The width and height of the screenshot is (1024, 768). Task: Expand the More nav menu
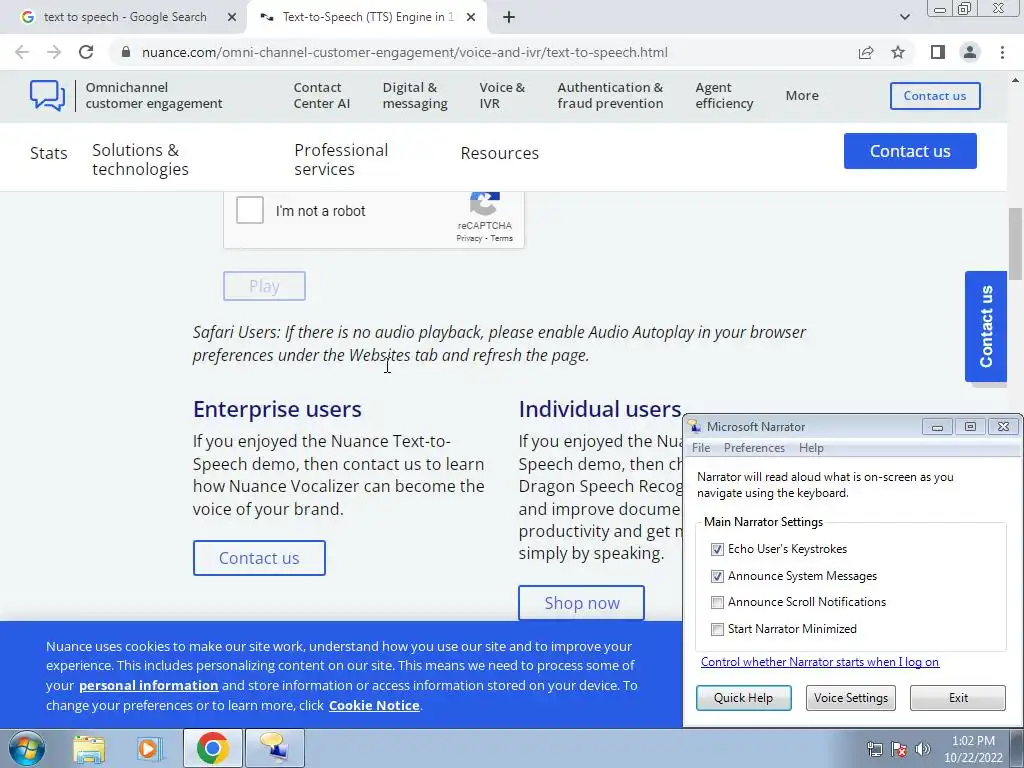tap(802, 95)
